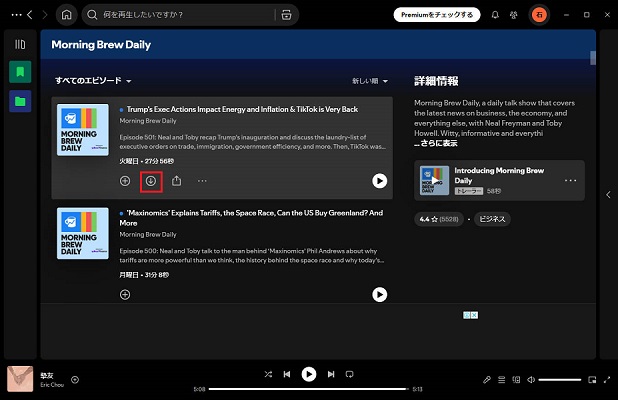The width and height of the screenshot is (618, 400).
Task: Go back with the left arrow
Action: [30, 15]
